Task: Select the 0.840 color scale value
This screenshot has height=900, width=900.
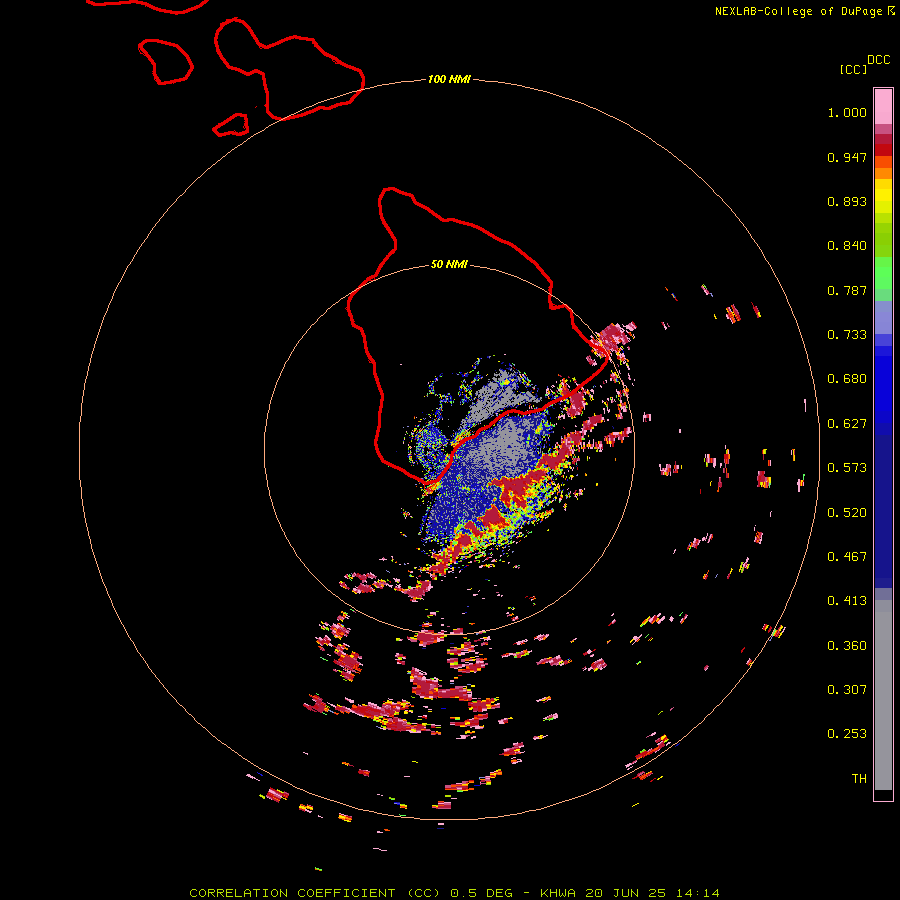Action: [847, 246]
